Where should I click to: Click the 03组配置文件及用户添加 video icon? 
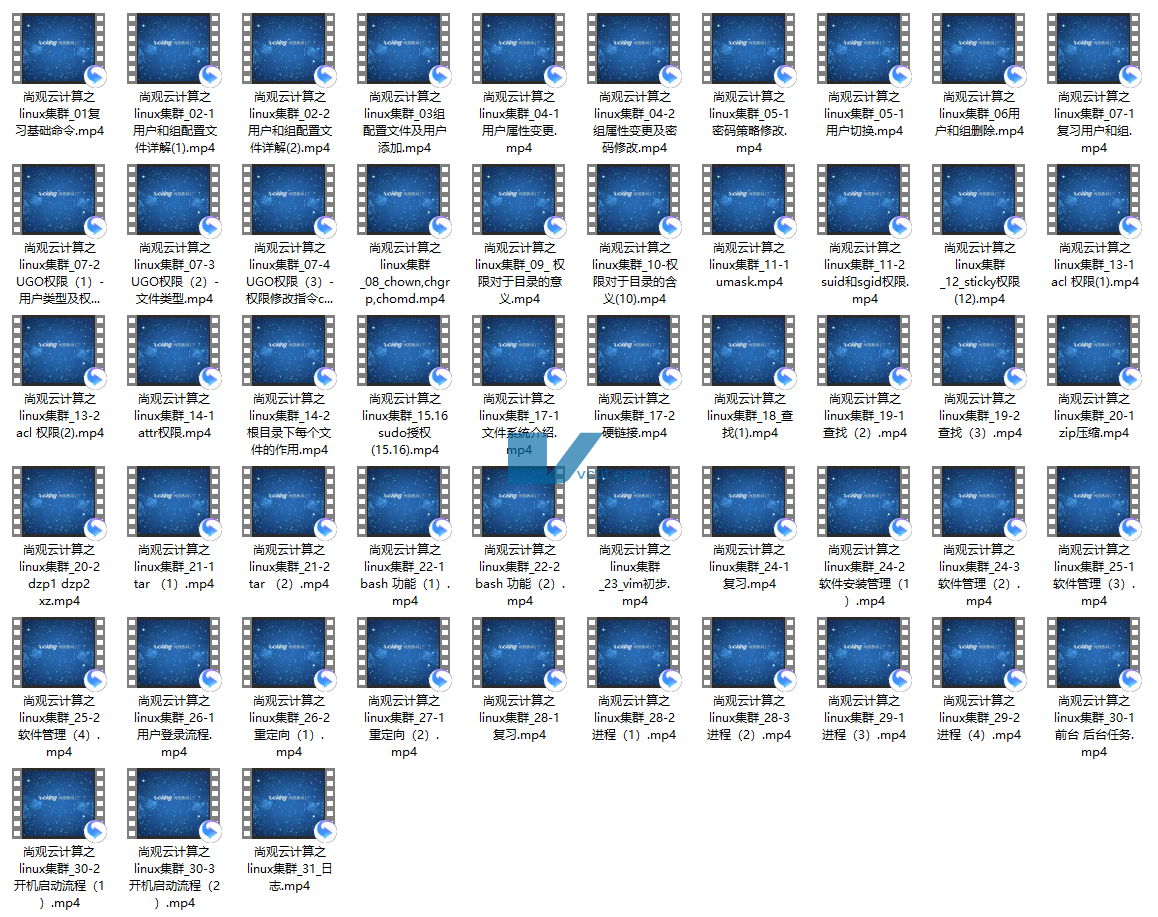tap(404, 48)
